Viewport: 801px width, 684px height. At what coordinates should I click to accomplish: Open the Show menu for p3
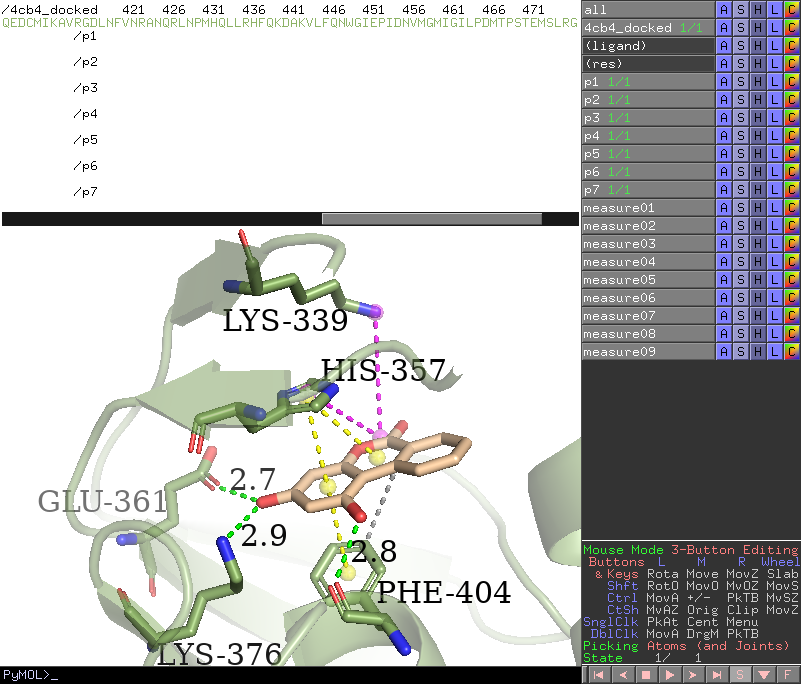[x=740, y=118]
